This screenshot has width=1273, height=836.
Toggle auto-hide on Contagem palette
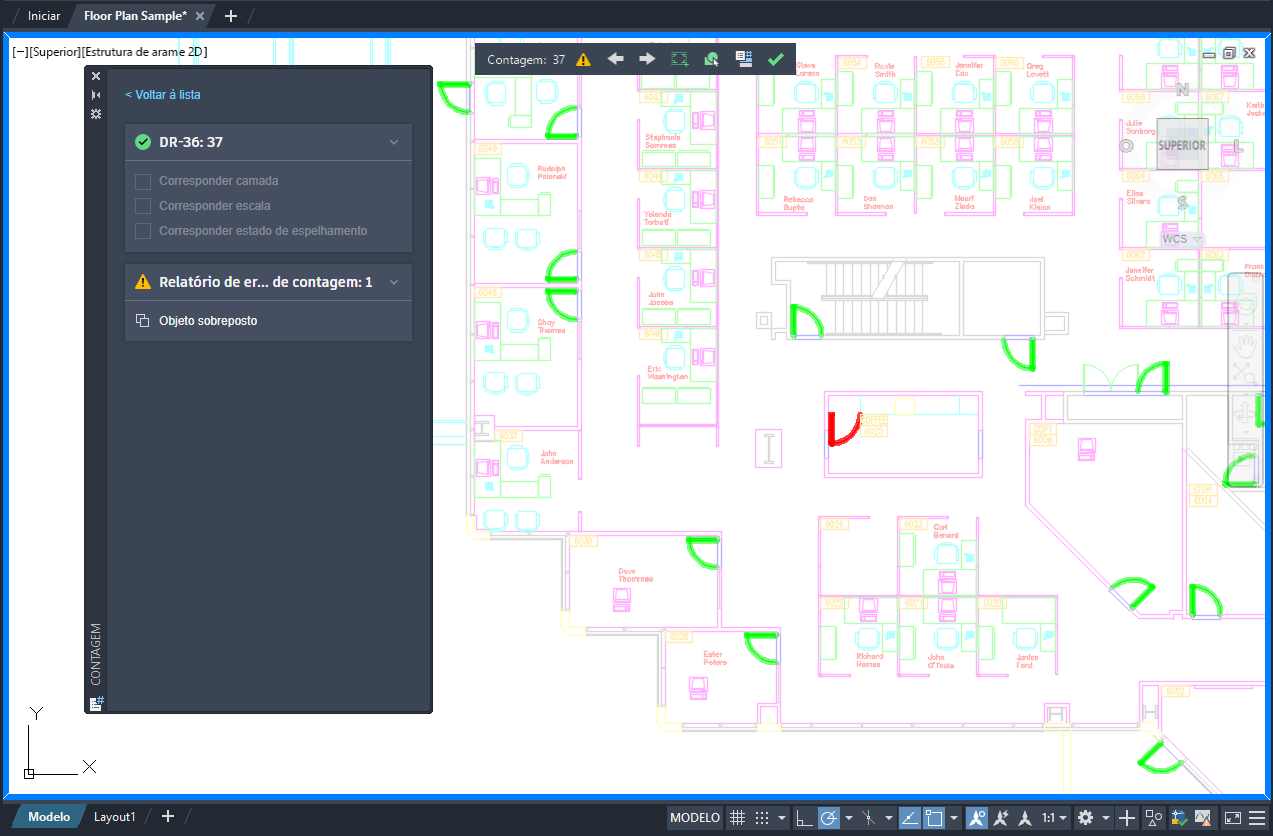(x=96, y=95)
